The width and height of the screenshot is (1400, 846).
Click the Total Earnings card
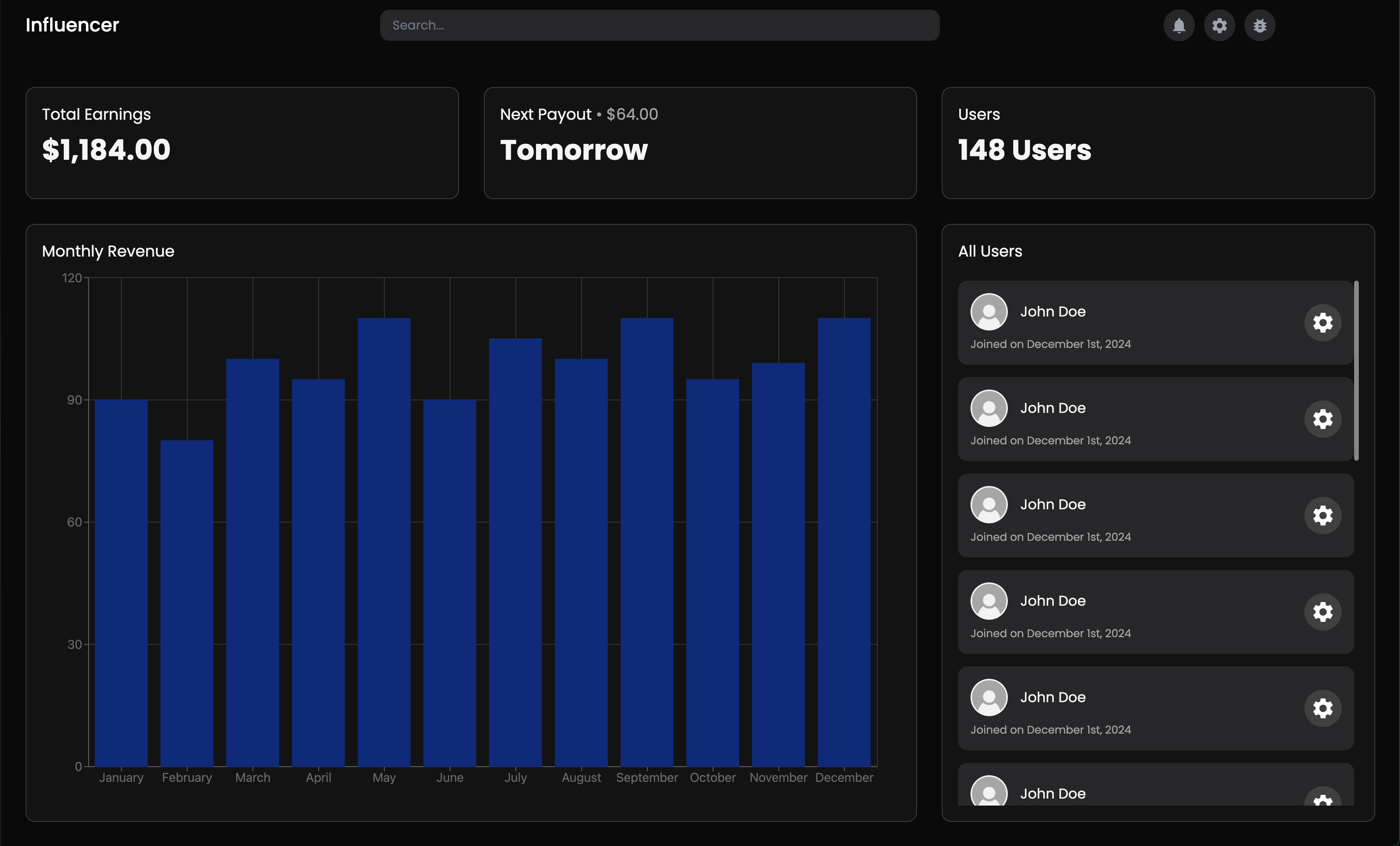point(242,143)
